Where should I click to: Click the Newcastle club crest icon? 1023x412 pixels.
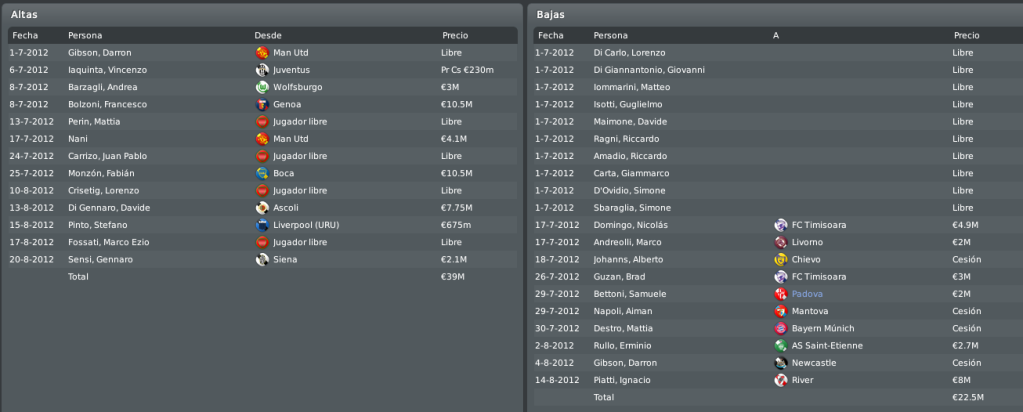tap(780, 363)
